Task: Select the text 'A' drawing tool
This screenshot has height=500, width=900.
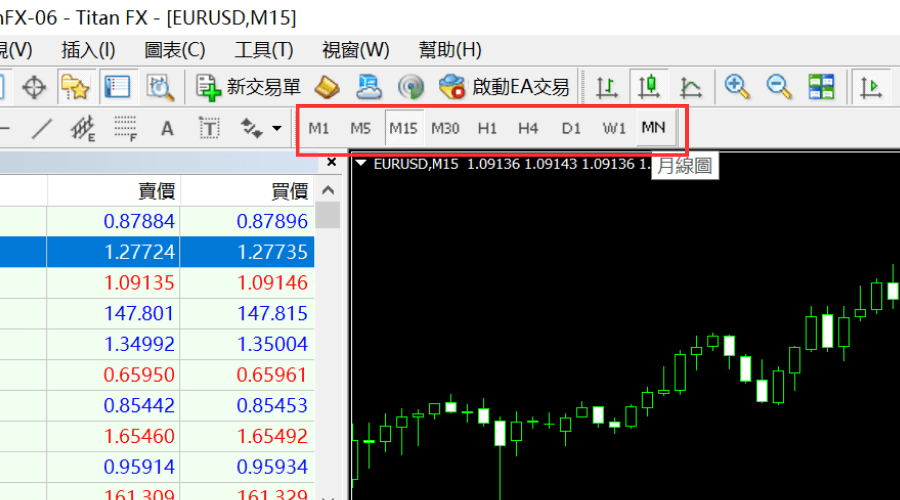Action: (x=167, y=128)
